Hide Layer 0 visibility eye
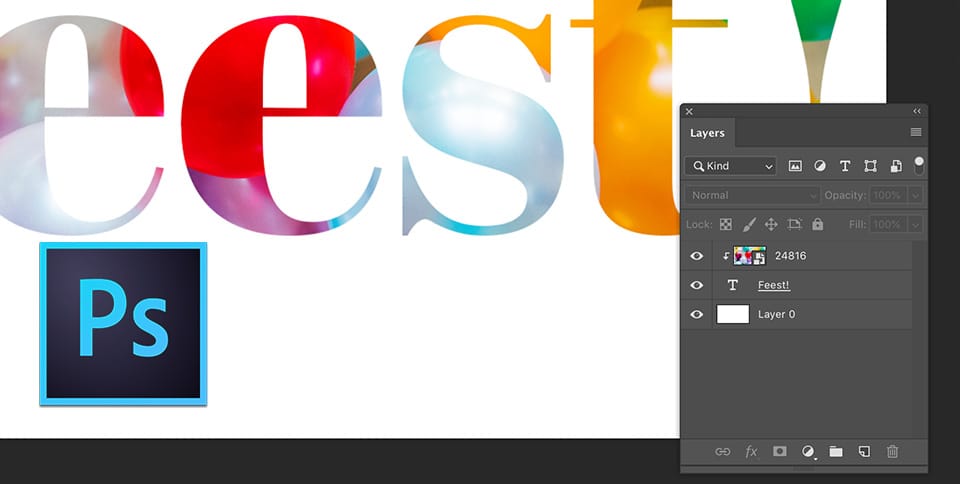Screen dimensions: 960x484 [x=697, y=315]
